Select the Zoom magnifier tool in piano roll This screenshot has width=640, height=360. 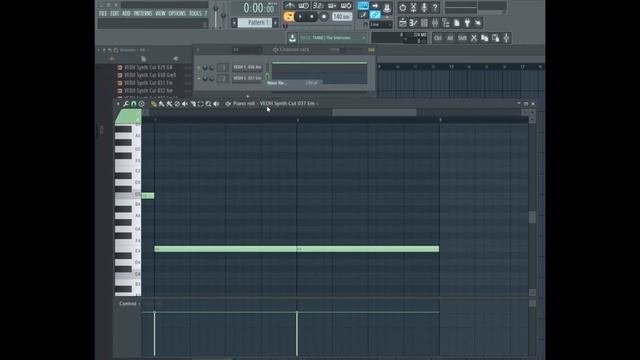(x=208, y=104)
